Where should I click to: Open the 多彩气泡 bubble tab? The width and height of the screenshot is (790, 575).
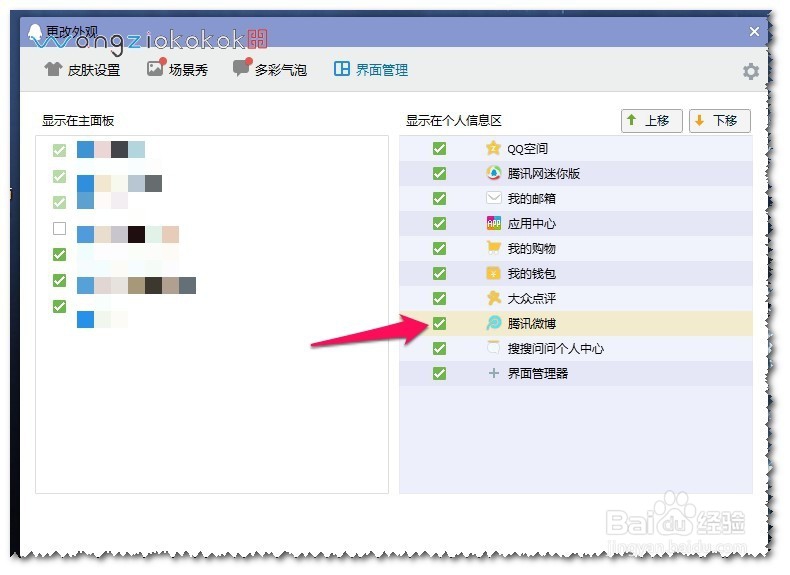tap(270, 69)
